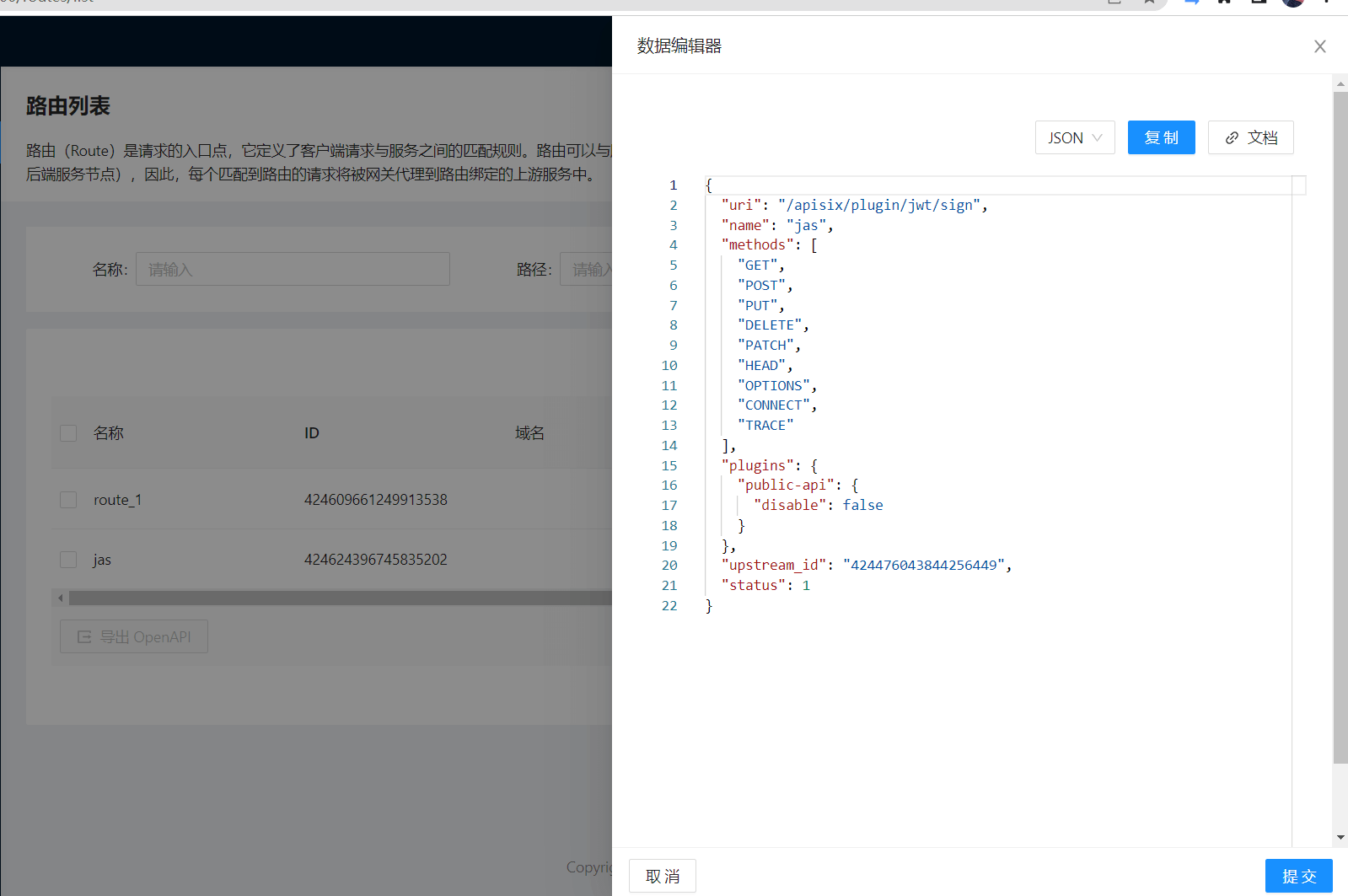The width and height of the screenshot is (1348, 896).
Task: Click the route_1 name cell
Action: click(x=118, y=500)
